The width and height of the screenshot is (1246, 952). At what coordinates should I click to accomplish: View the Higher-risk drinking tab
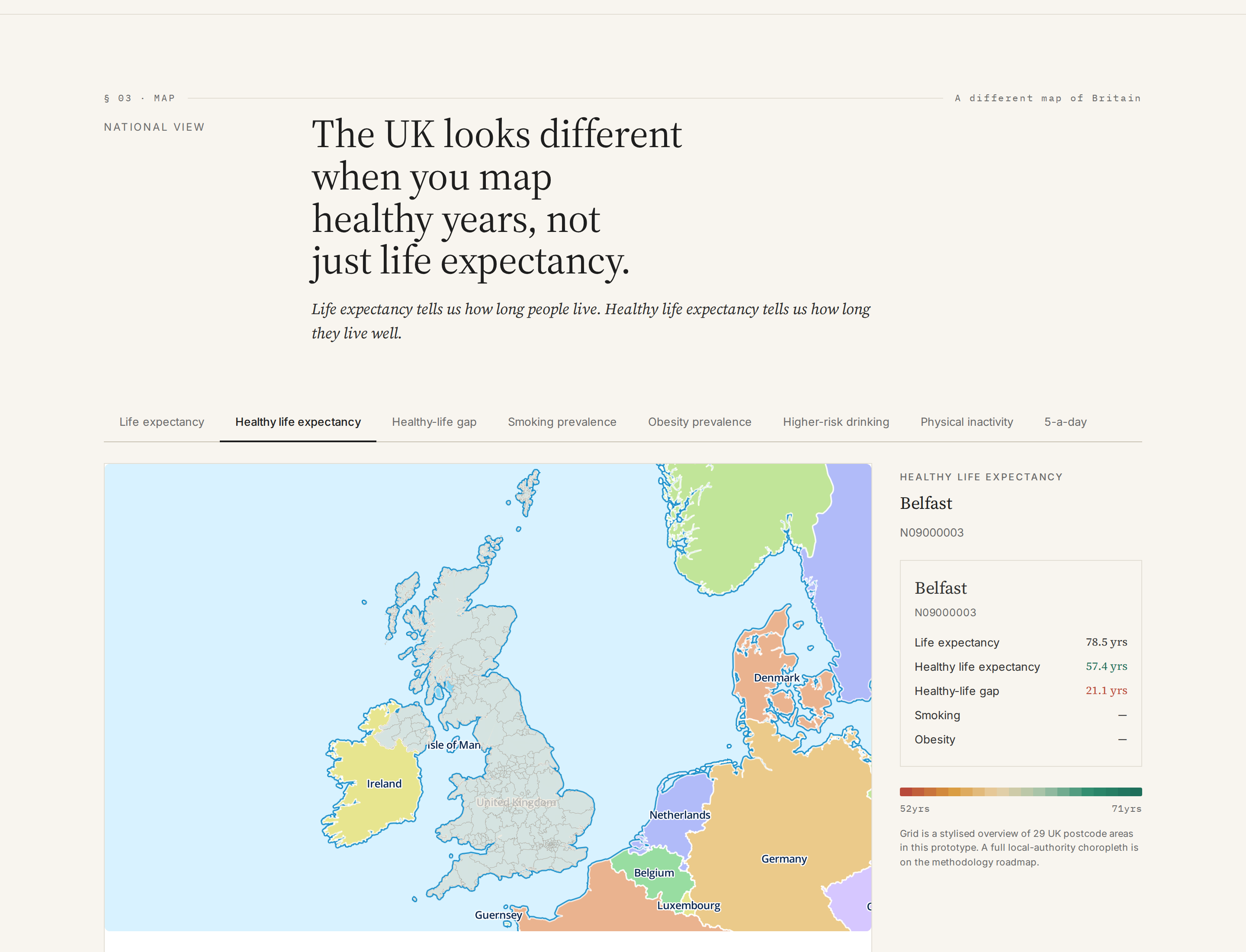click(836, 422)
